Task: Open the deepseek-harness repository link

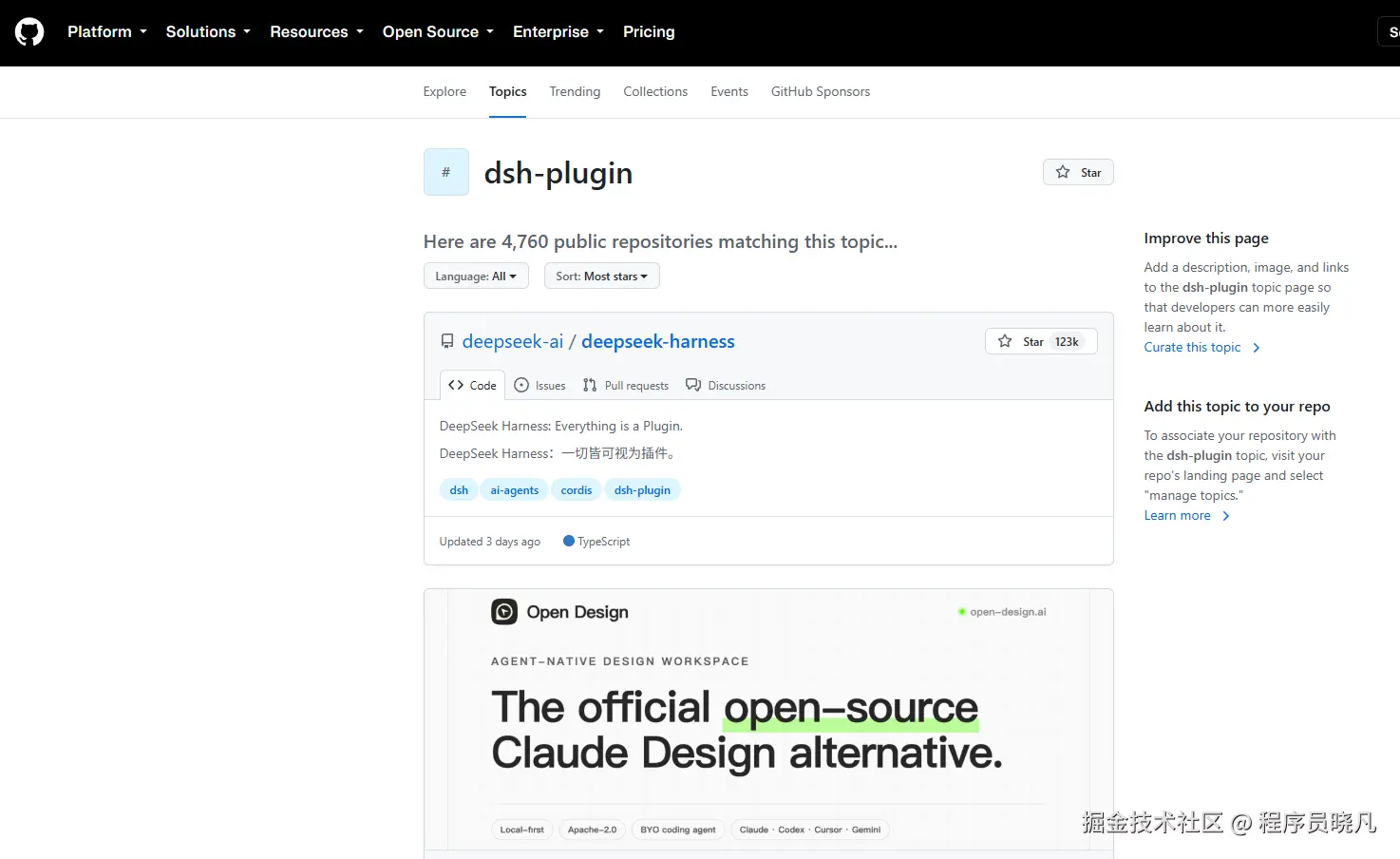Action: click(658, 341)
